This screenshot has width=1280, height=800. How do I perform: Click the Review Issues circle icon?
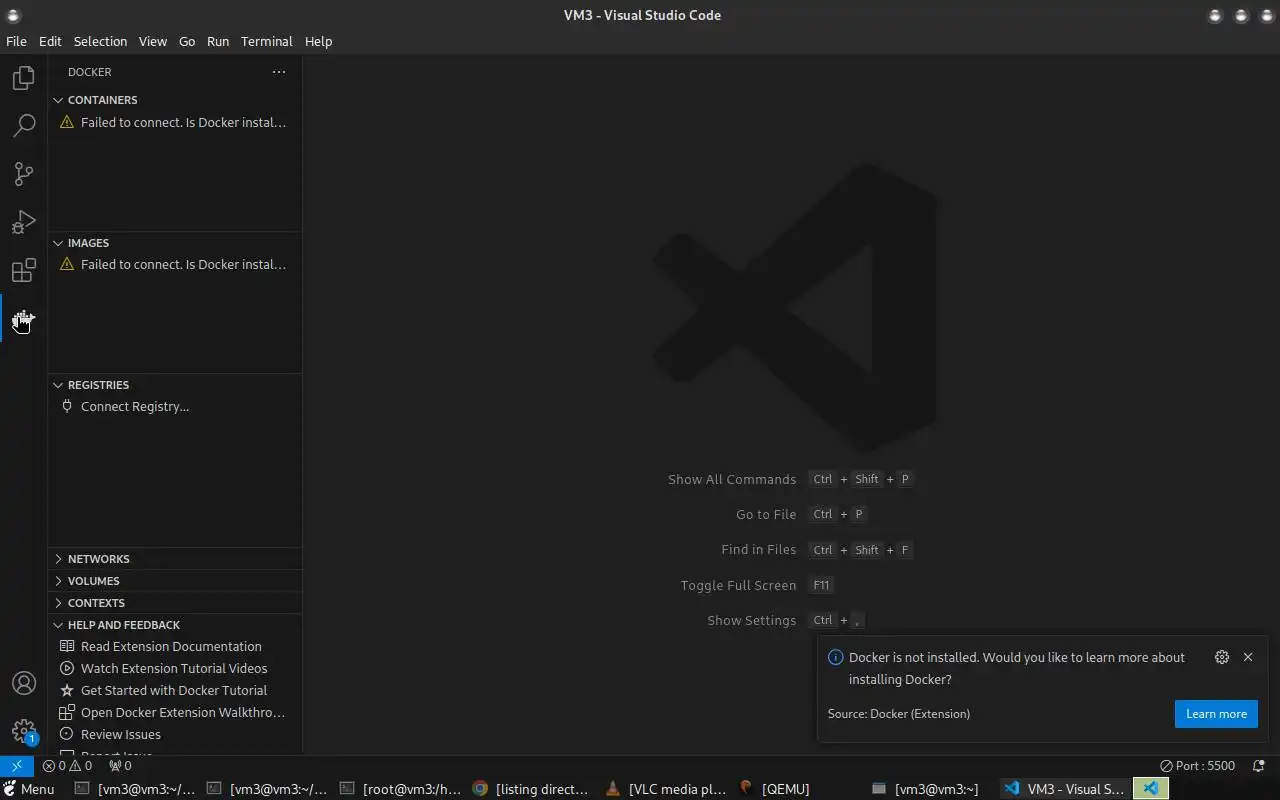(67, 734)
